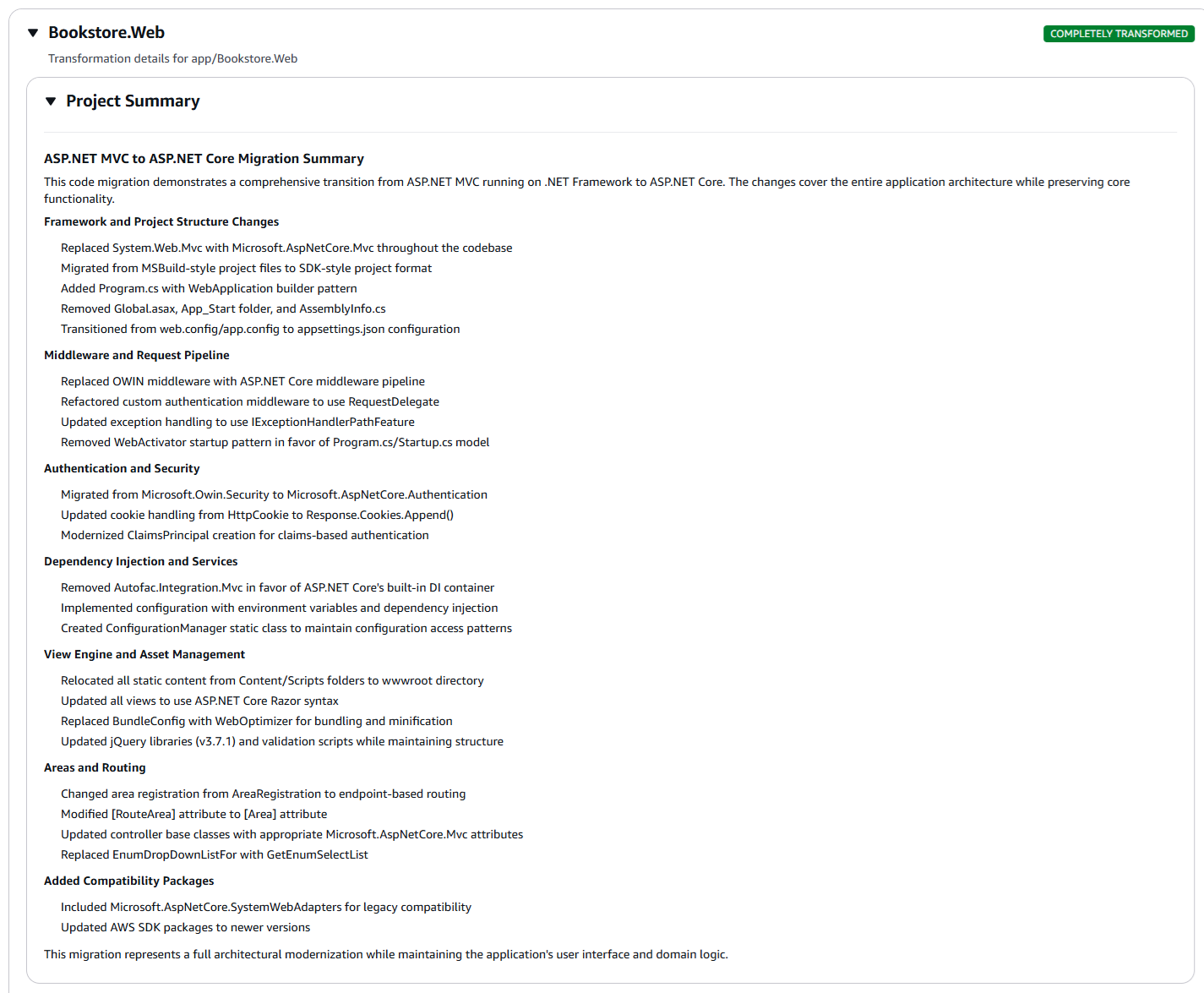The image size is (1204, 993).
Task: Click the Middleware and Request Pipeline heading
Action: (x=136, y=355)
